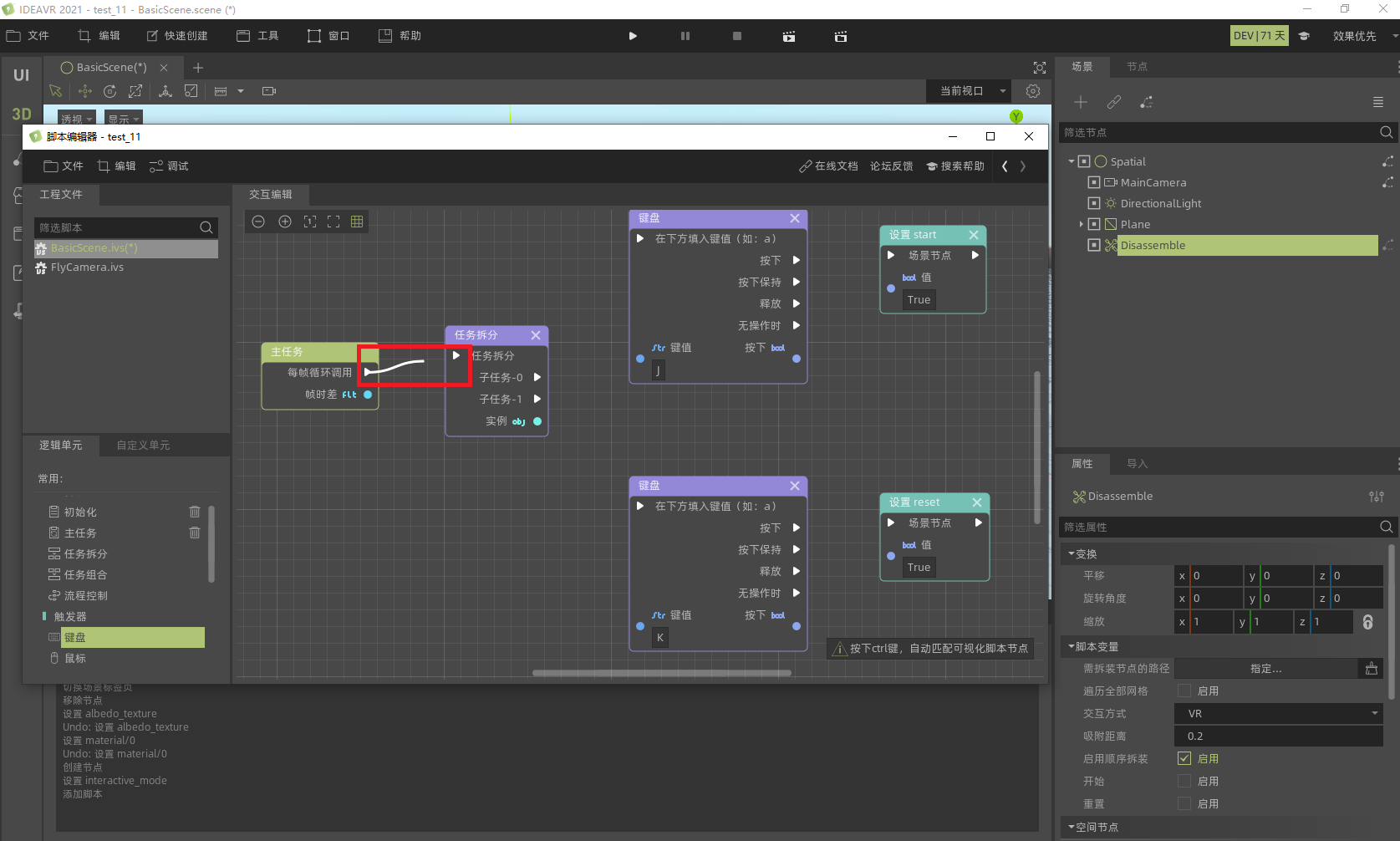Click the viewport settings gear icon
This screenshot has height=841, width=1400.
pos(1033,91)
